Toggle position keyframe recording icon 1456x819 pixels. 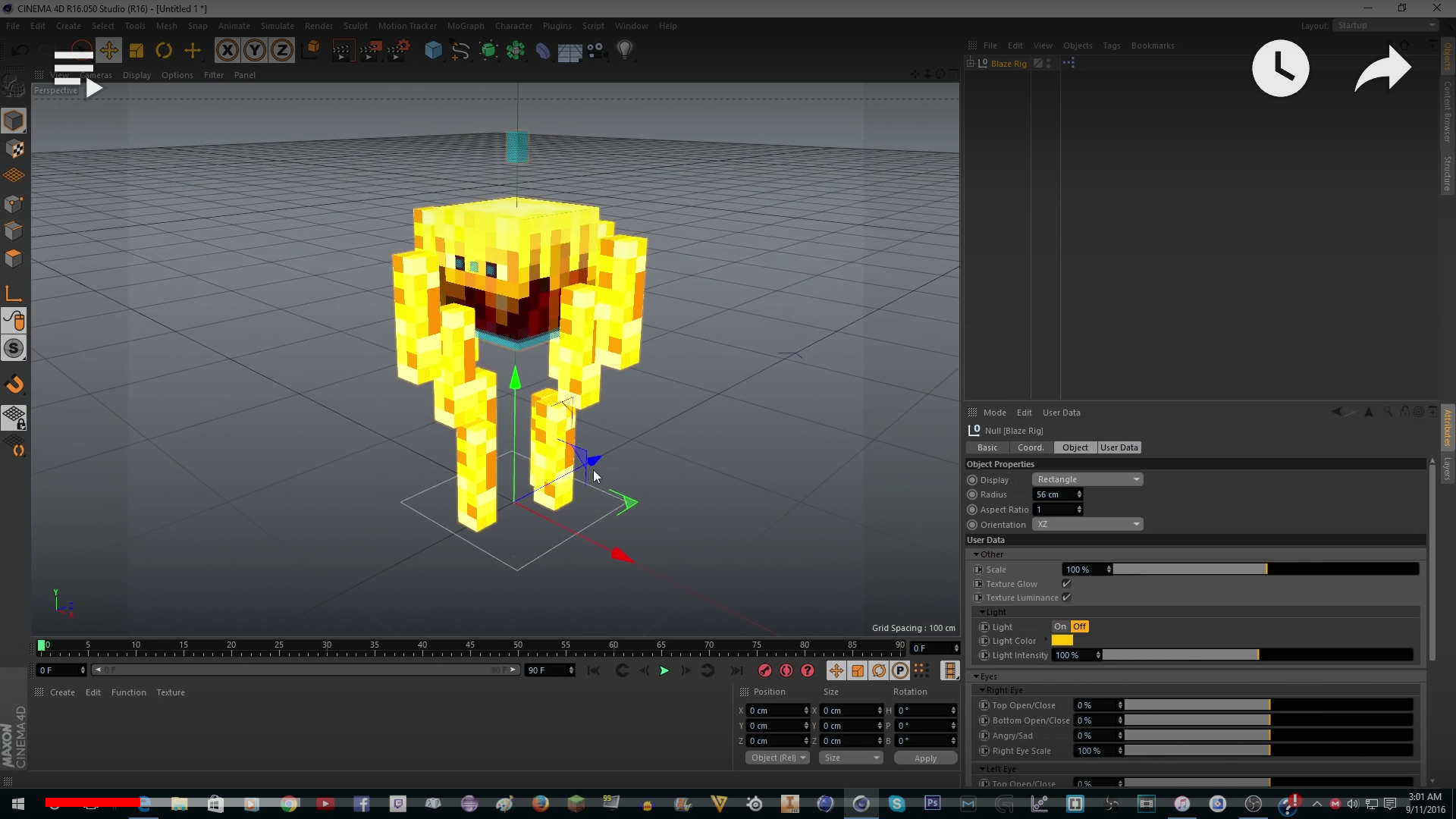coord(836,670)
